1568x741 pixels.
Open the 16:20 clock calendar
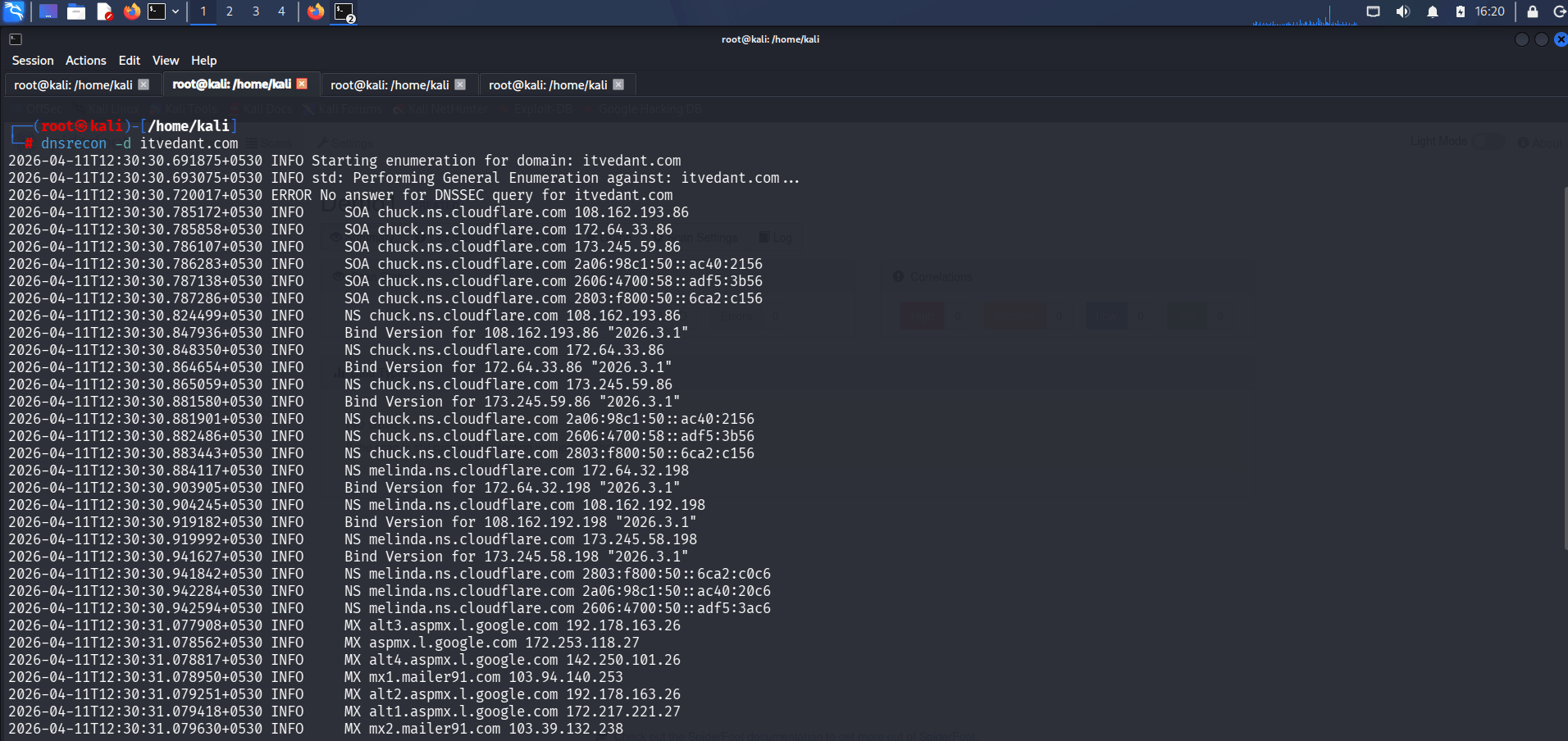(1490, 11)
